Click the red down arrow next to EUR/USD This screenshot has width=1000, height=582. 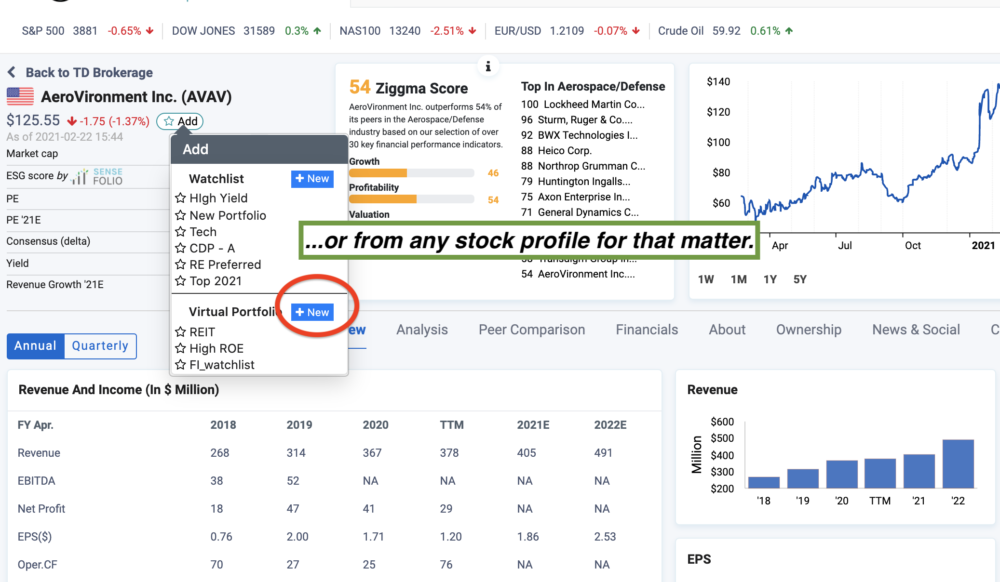pos(636,31)
